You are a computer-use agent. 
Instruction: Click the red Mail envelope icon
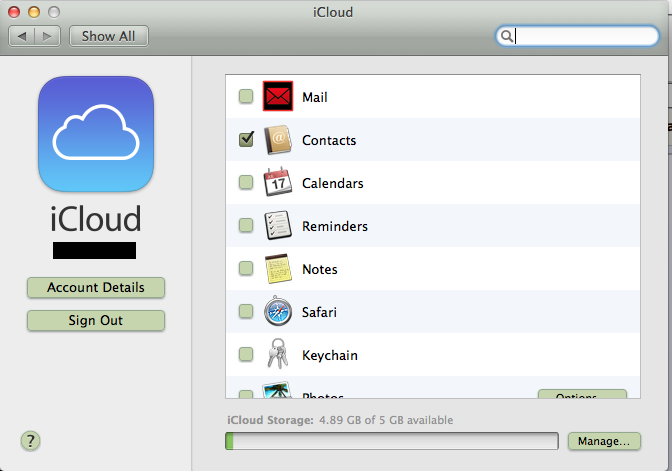coord(278,96)
